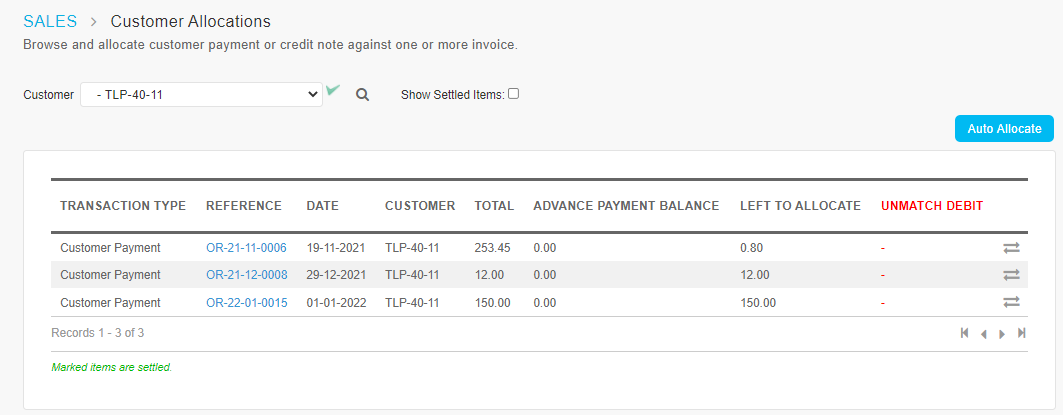The image size is (1063, 415).
Task: Go to next page of records
Action: [x=1002, y=334]
